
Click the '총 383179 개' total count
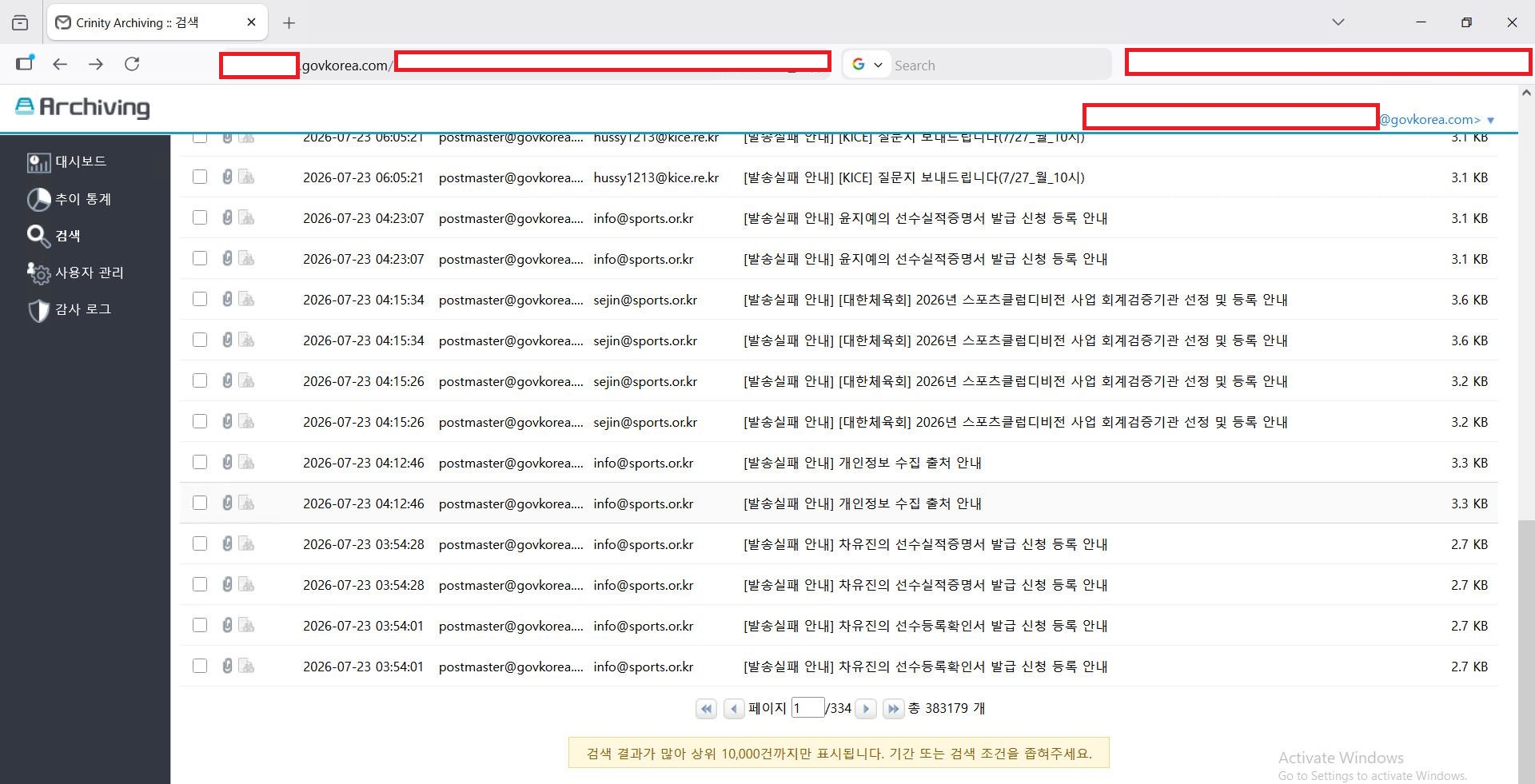(947, 709)
